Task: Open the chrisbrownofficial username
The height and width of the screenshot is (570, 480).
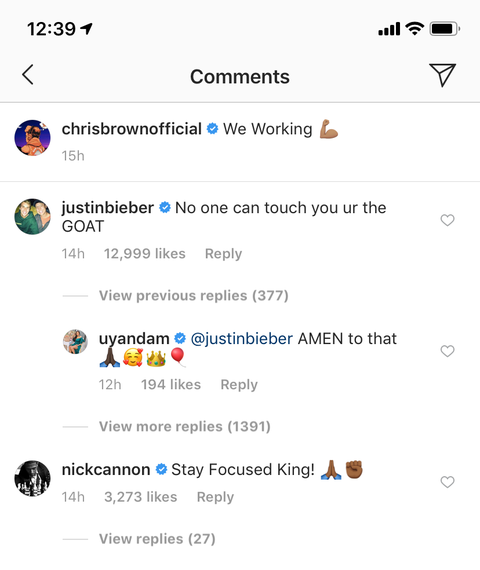Action: tap(132, 129)
